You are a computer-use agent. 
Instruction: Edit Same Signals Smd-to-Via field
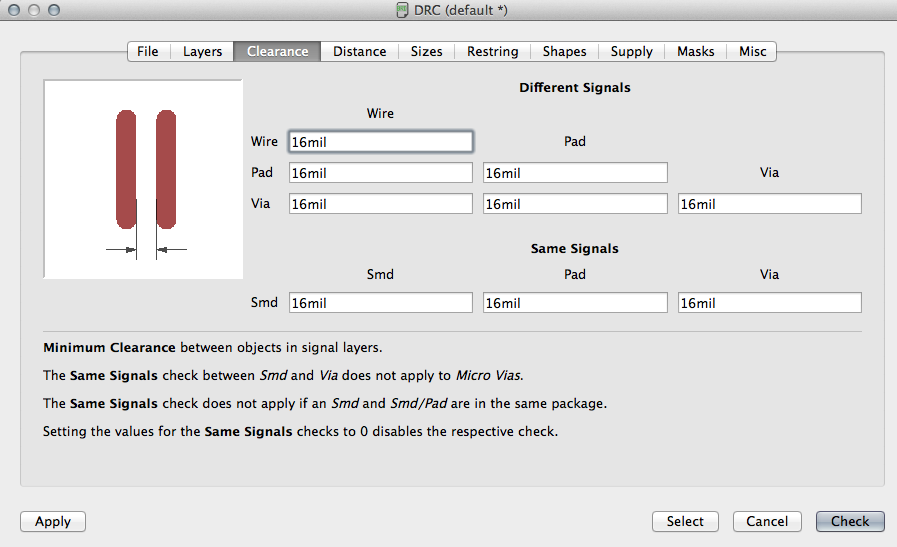[769, 303]
